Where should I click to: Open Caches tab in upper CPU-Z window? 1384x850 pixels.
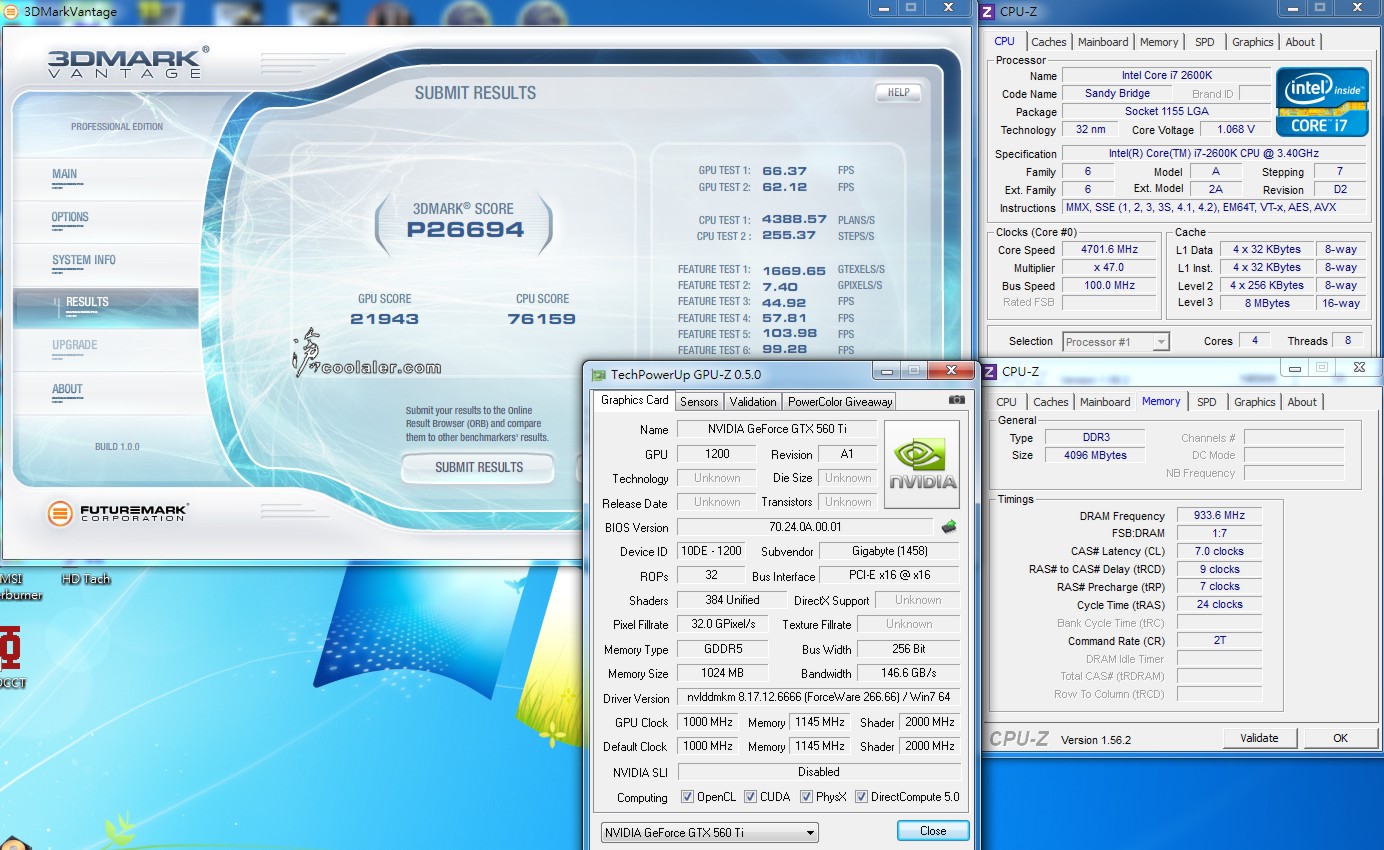tap(1049, 42)
